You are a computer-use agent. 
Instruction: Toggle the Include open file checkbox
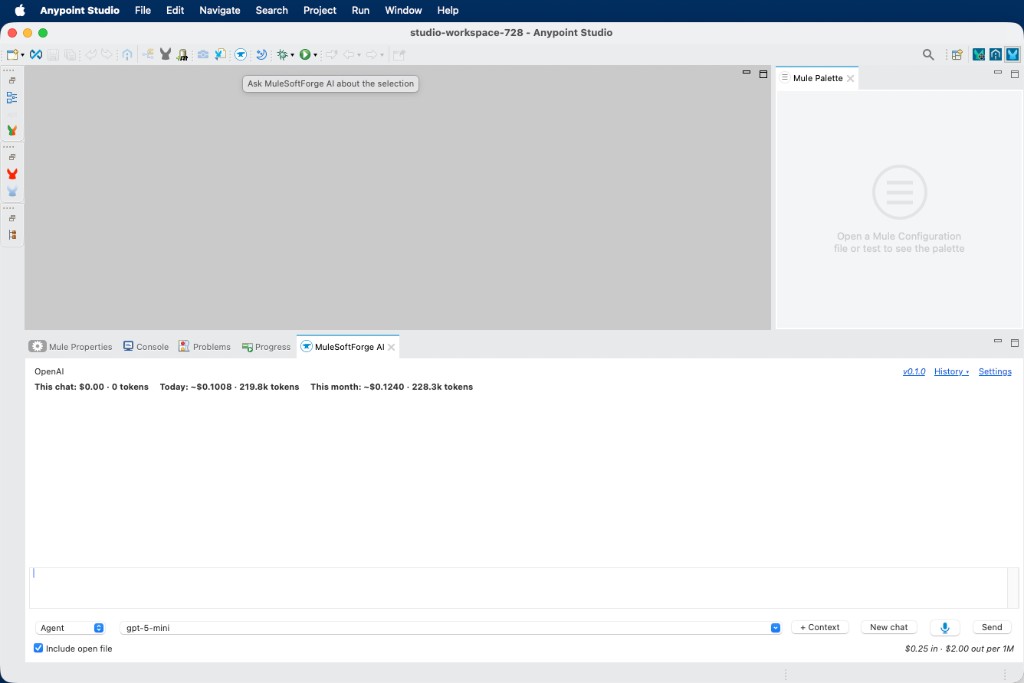pos(39,648)
